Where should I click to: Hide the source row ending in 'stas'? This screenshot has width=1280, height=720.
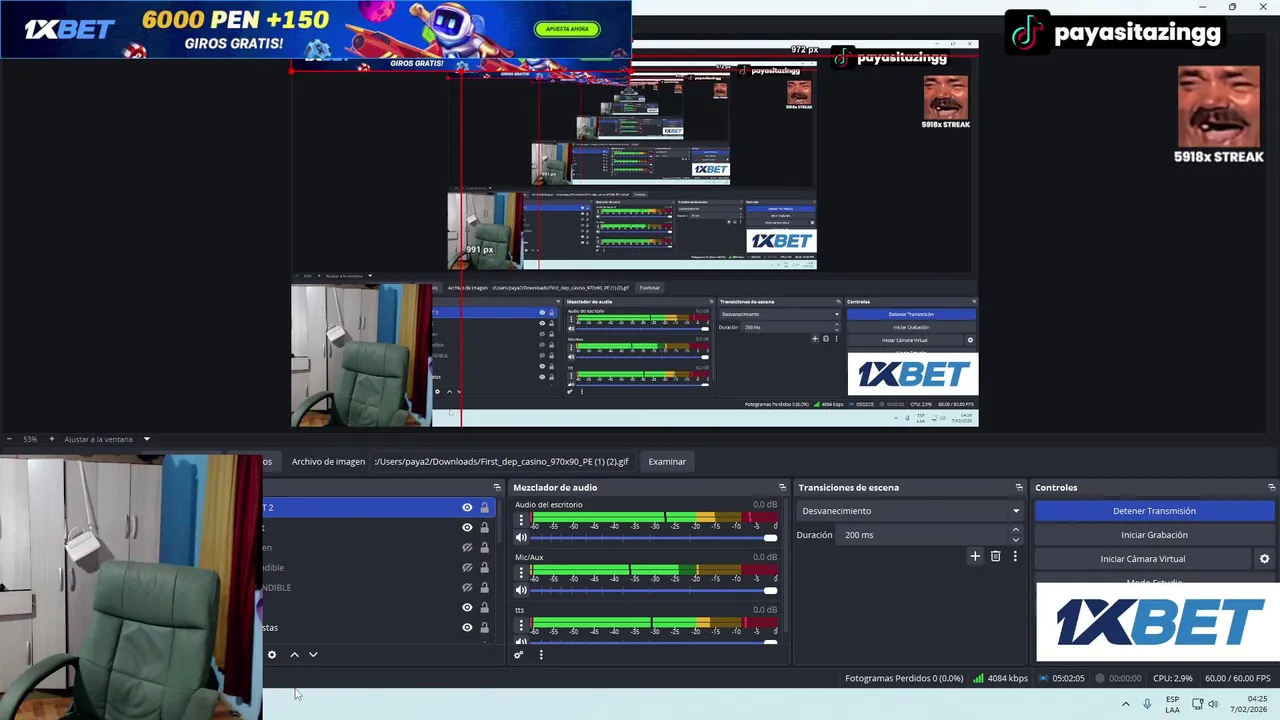pyautogui.click(x=467, y=628)
